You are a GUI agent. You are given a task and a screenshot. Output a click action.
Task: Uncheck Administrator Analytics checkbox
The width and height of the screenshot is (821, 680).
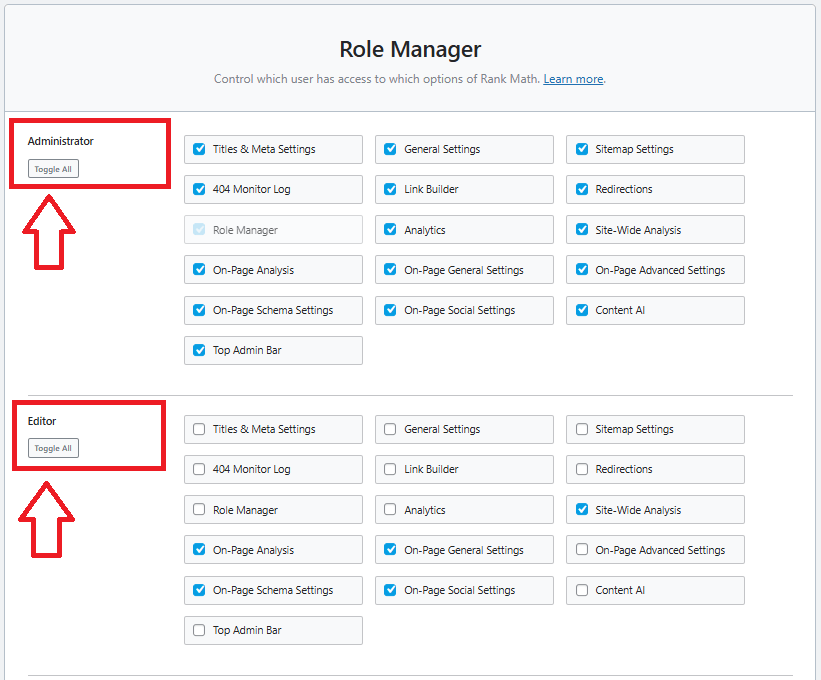point(390,230)
